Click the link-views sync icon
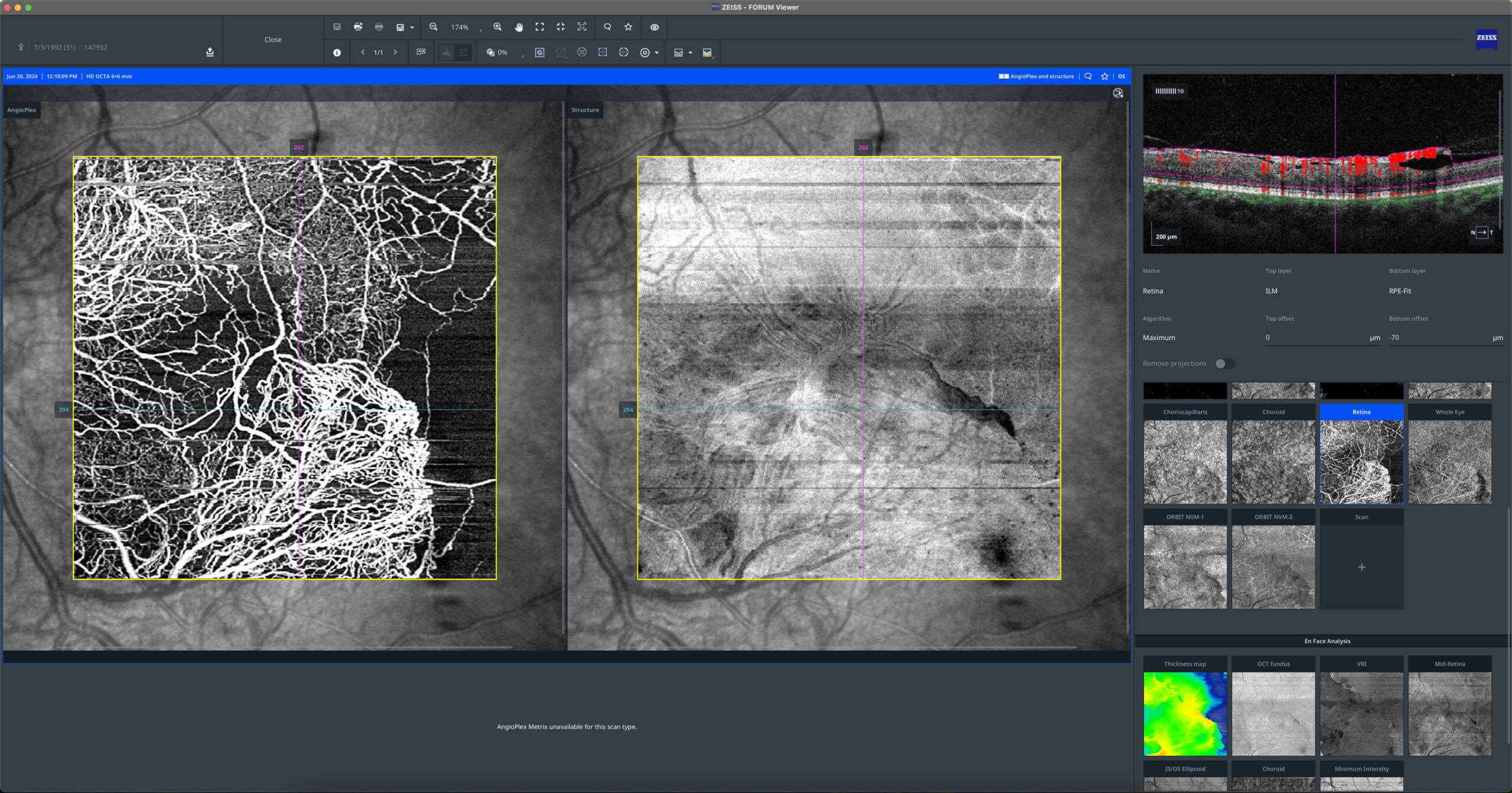 coord(421,52)
